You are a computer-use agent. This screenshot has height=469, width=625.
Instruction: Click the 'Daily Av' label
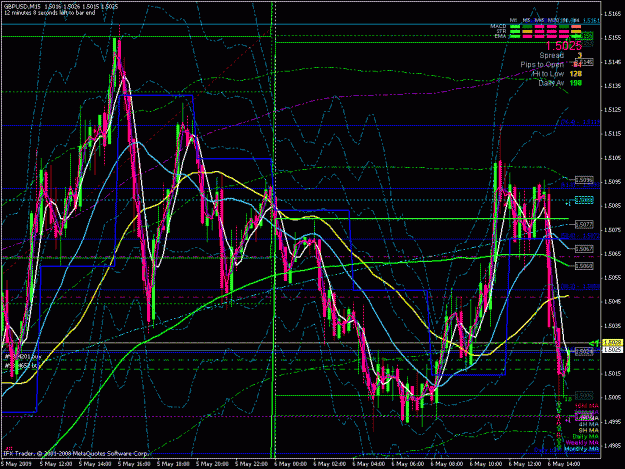(x=551, y=83)
